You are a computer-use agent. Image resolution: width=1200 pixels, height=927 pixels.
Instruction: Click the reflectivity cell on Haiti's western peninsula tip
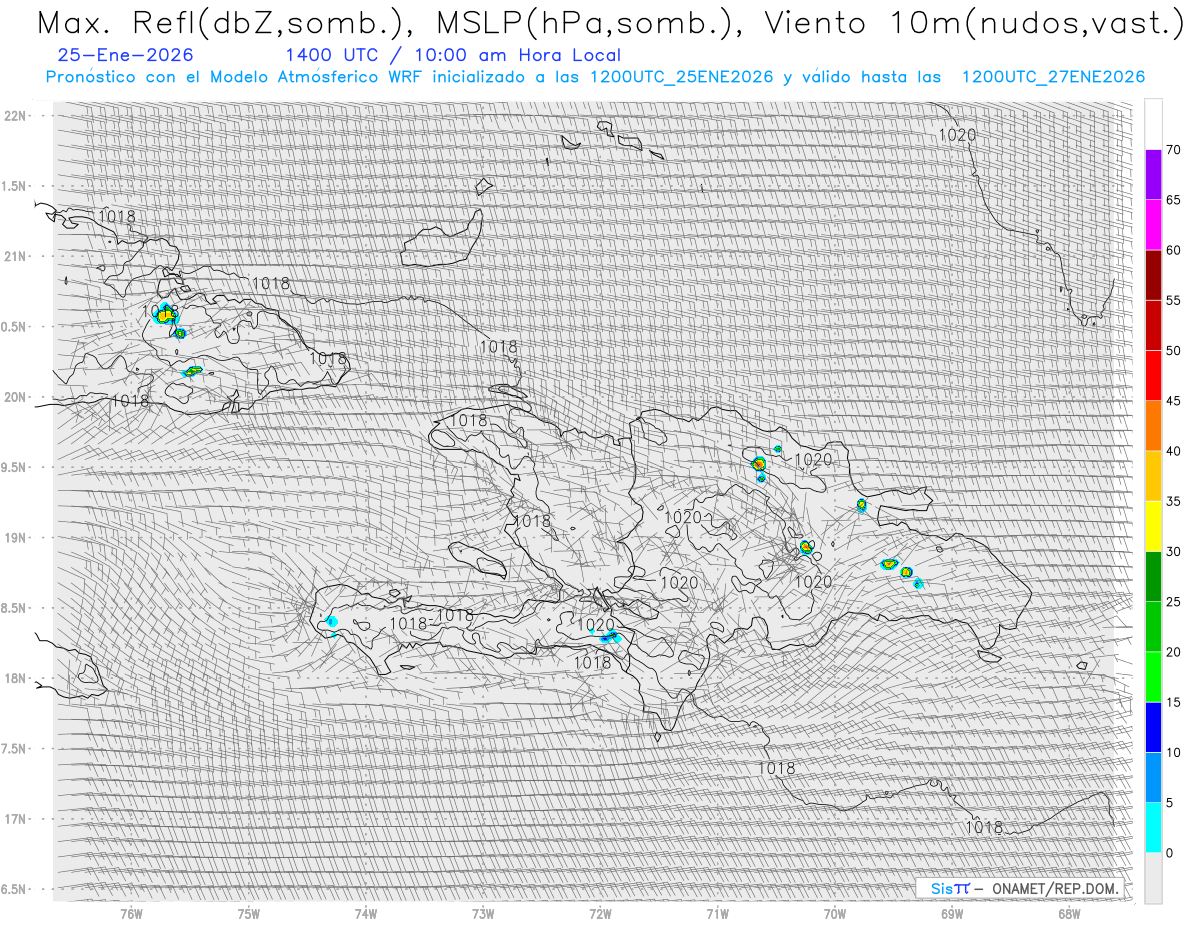click(x=331, y=622)
